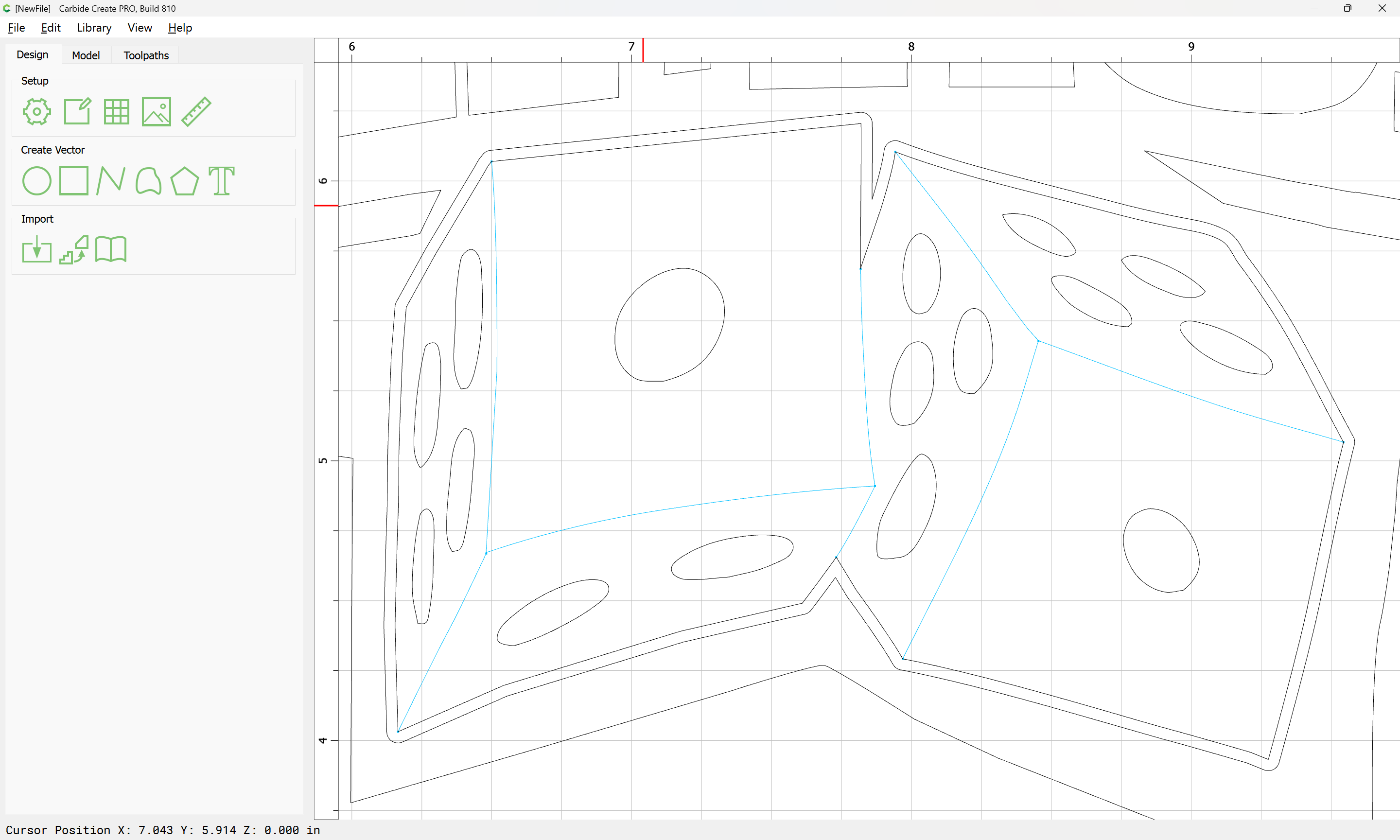Select the Curve vector tool

click(148, 181)
